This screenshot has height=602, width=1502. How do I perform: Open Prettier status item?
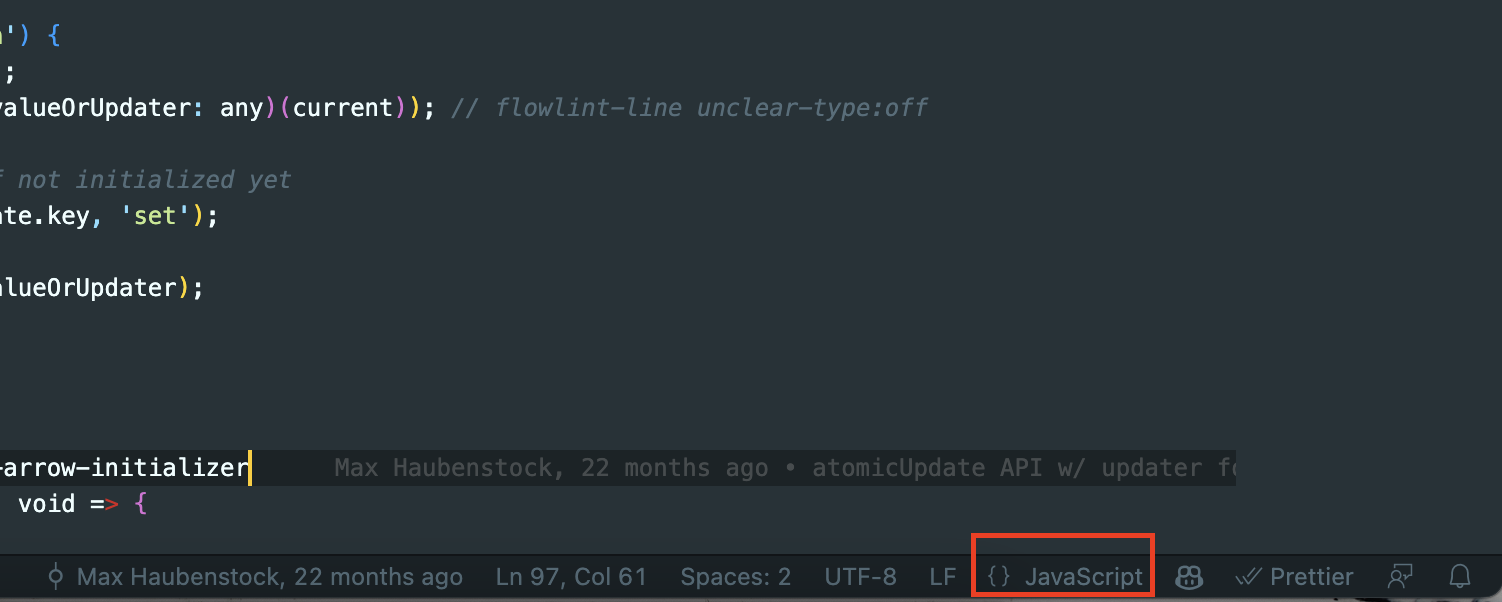point(1294,577)
